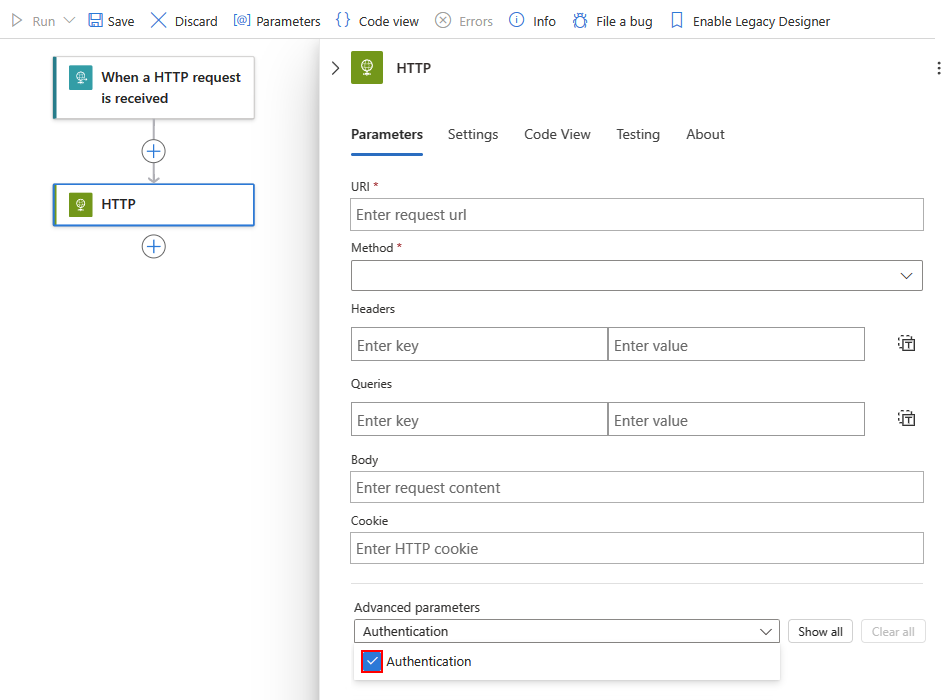Image resolution: width=950 pixels, height=700 pixels.
Task: Click the Show all button
Action: coord(820,631)
